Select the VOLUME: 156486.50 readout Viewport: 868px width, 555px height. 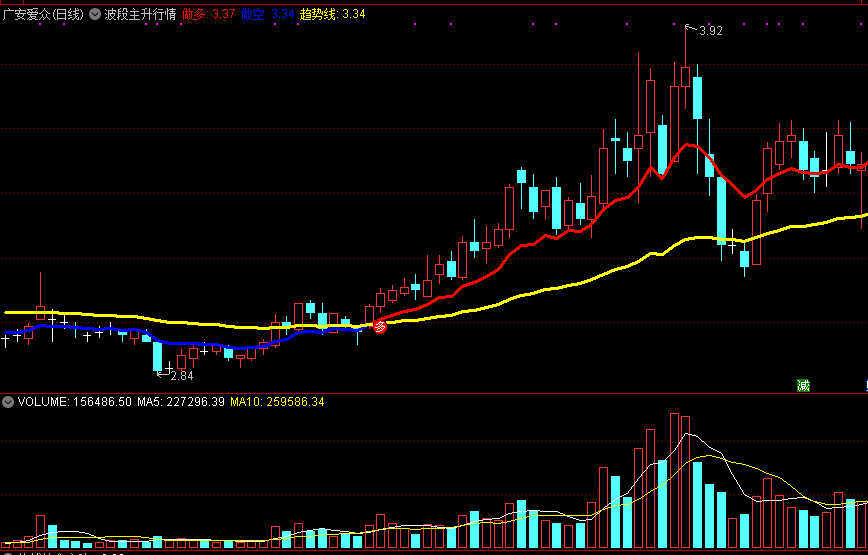click(x=75, y=402)
